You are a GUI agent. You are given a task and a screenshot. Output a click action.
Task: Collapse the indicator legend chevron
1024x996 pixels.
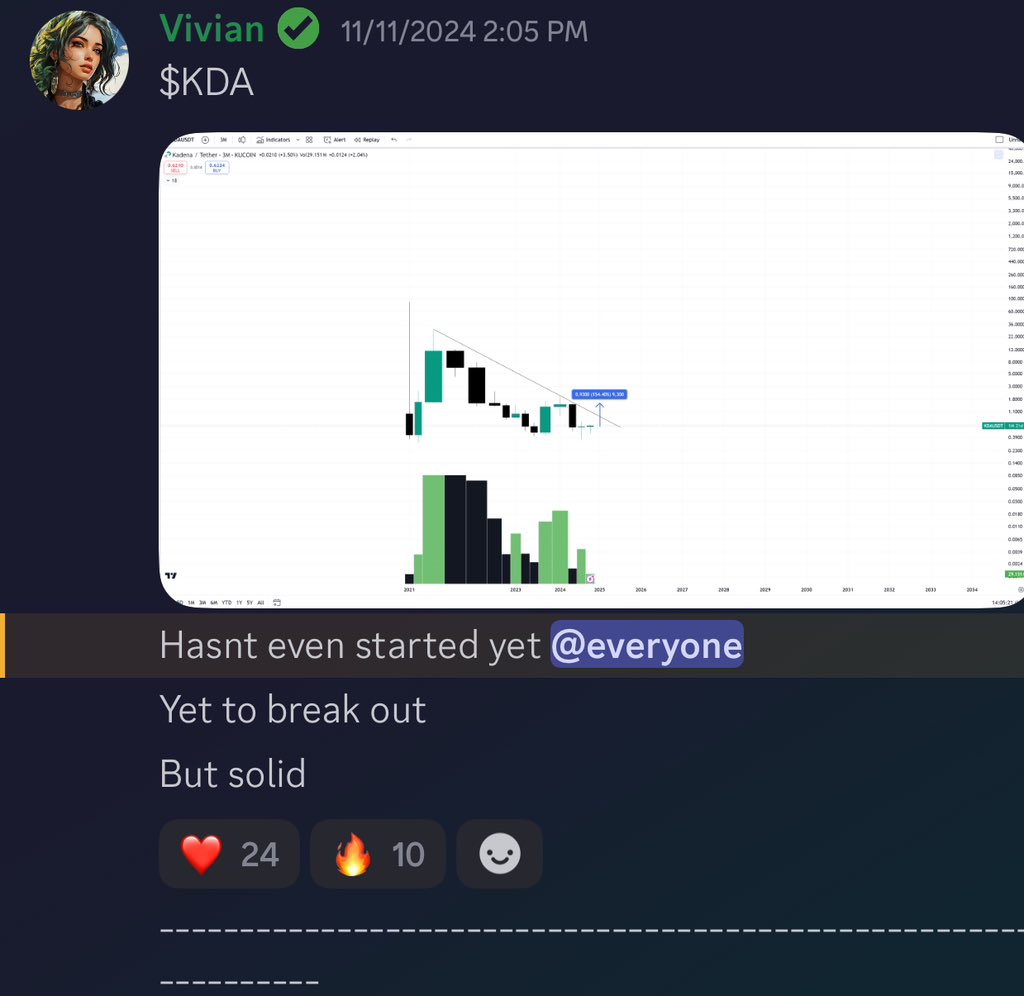[x=168, y=180]
